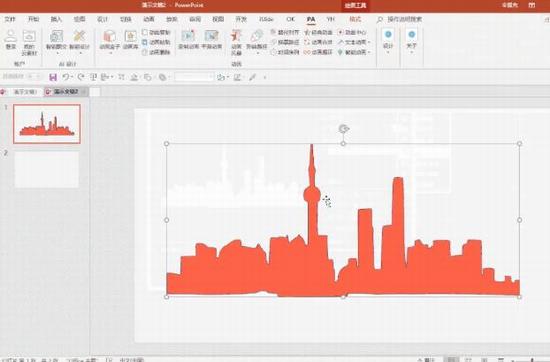Viewport: 550px width, 362px height.
Task: Switch to the YH tab
Action: tap(330, 19)
